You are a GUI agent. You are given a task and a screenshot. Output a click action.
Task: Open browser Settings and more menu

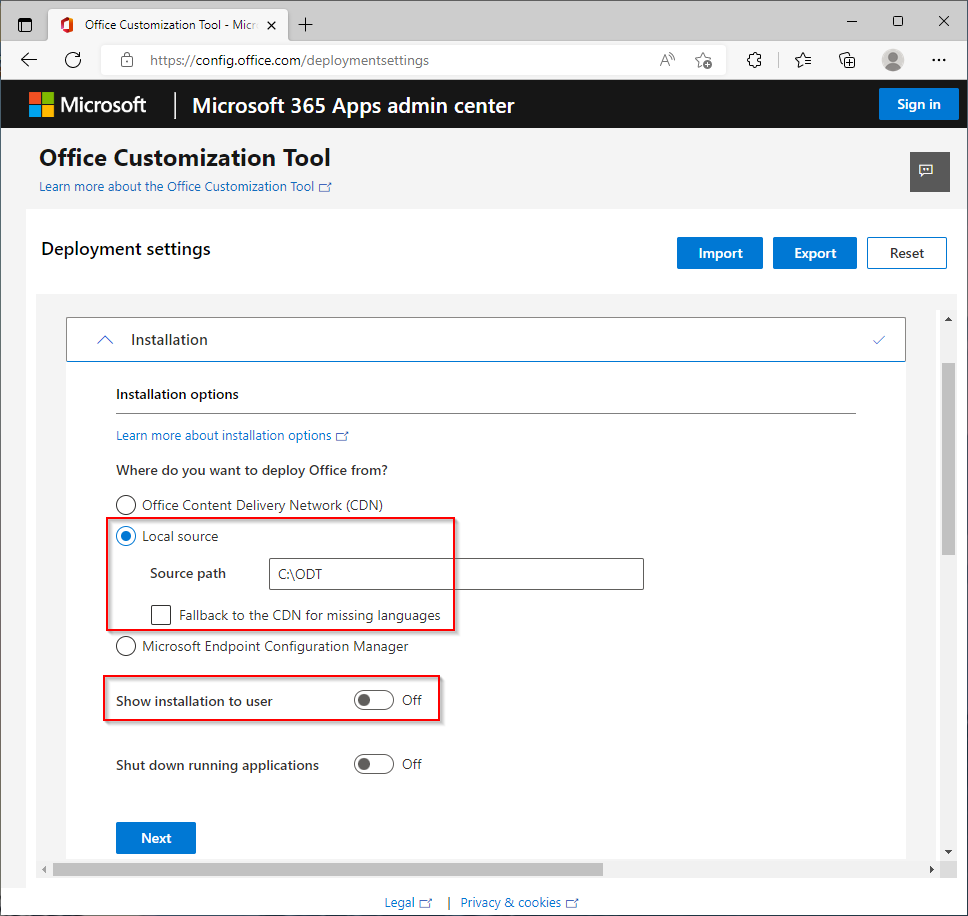(x=938, y=60)
